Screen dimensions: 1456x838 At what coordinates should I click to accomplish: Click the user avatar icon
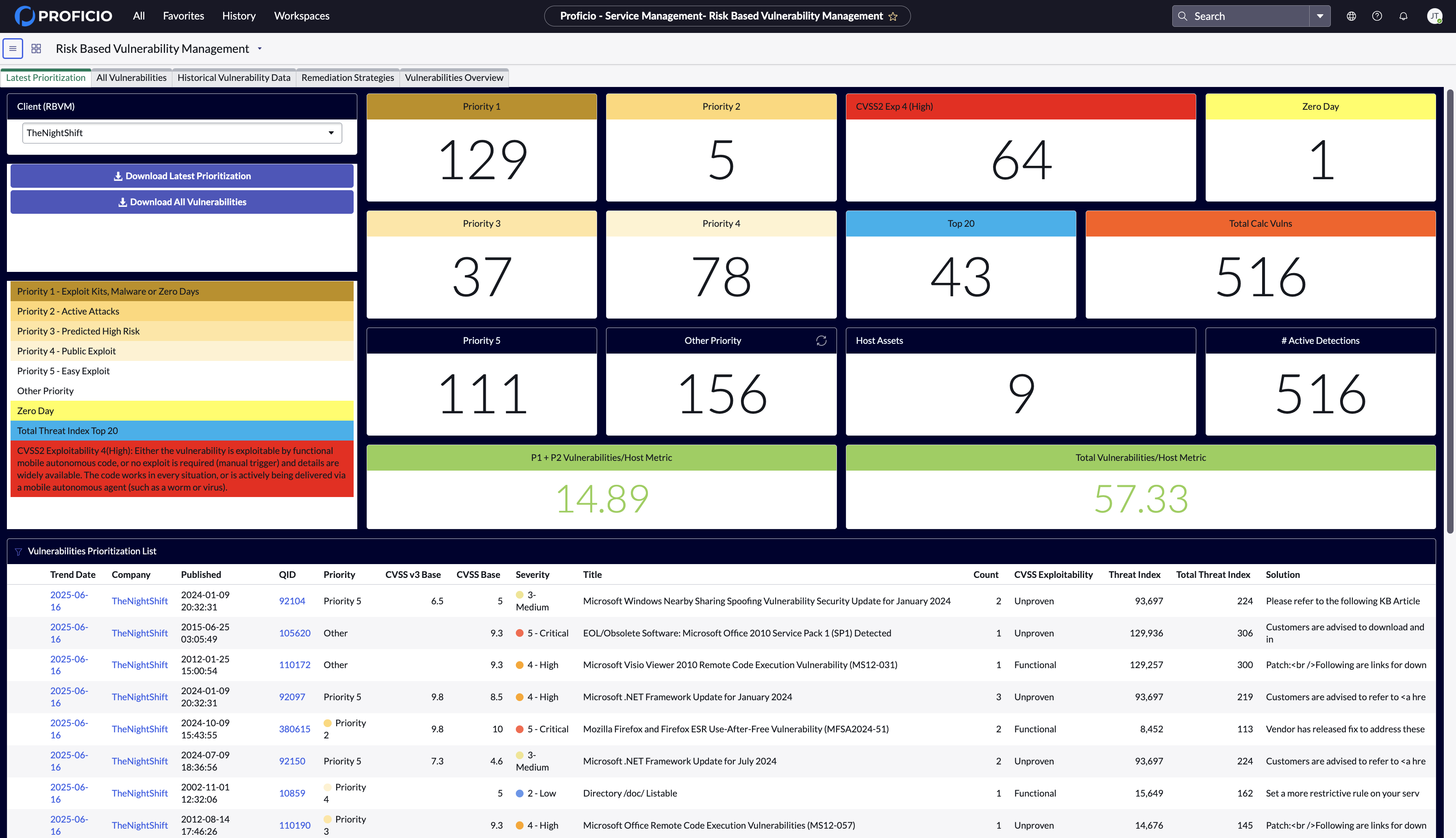tap(1434, 16)
